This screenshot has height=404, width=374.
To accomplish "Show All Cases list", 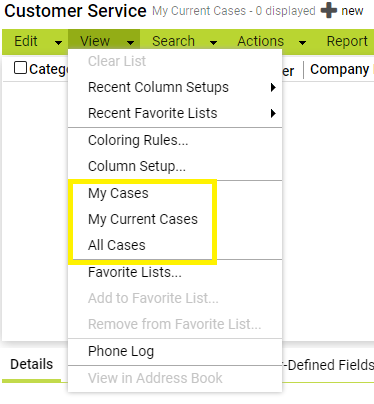I will (117, 245).
